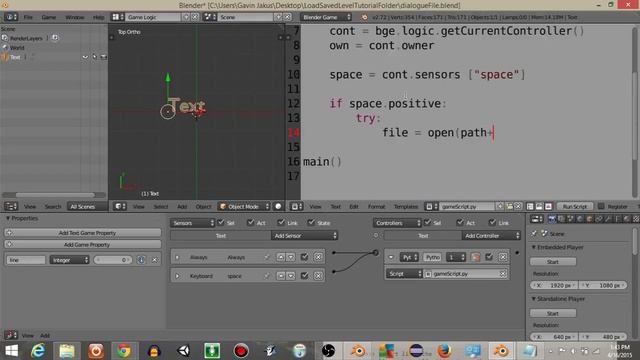Delete the Keyboard sensor
Image resolution: width=640 pixels, height=360 pixels.
click(318, 276)
